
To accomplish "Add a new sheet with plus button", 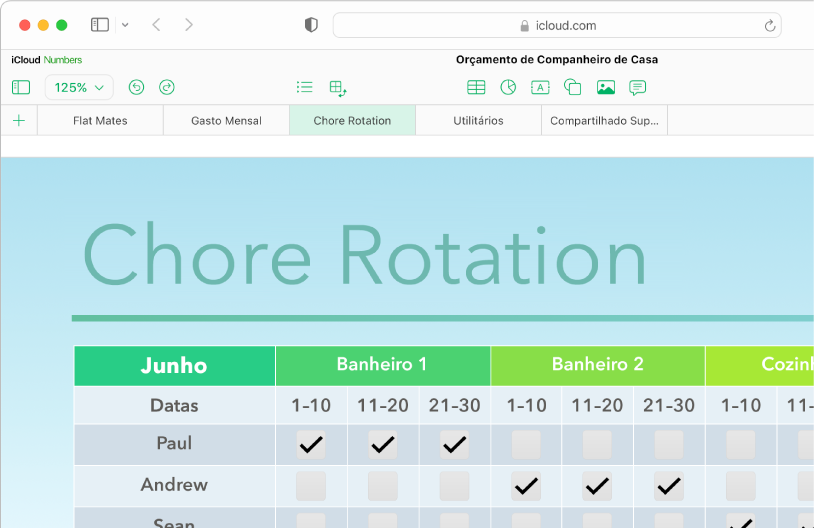I will point(19,121).
